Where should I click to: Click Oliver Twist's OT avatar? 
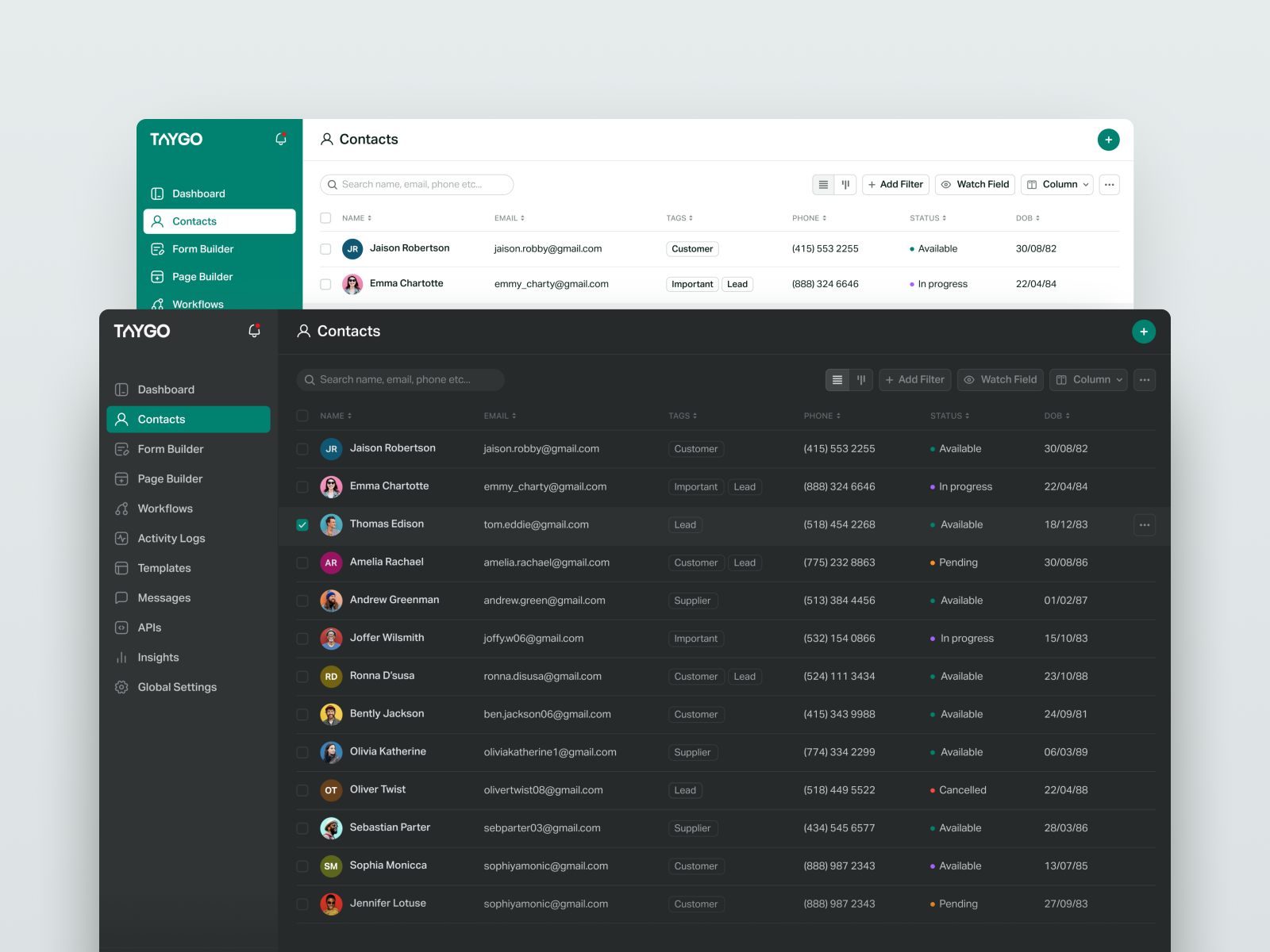click(x=331, y=790)
